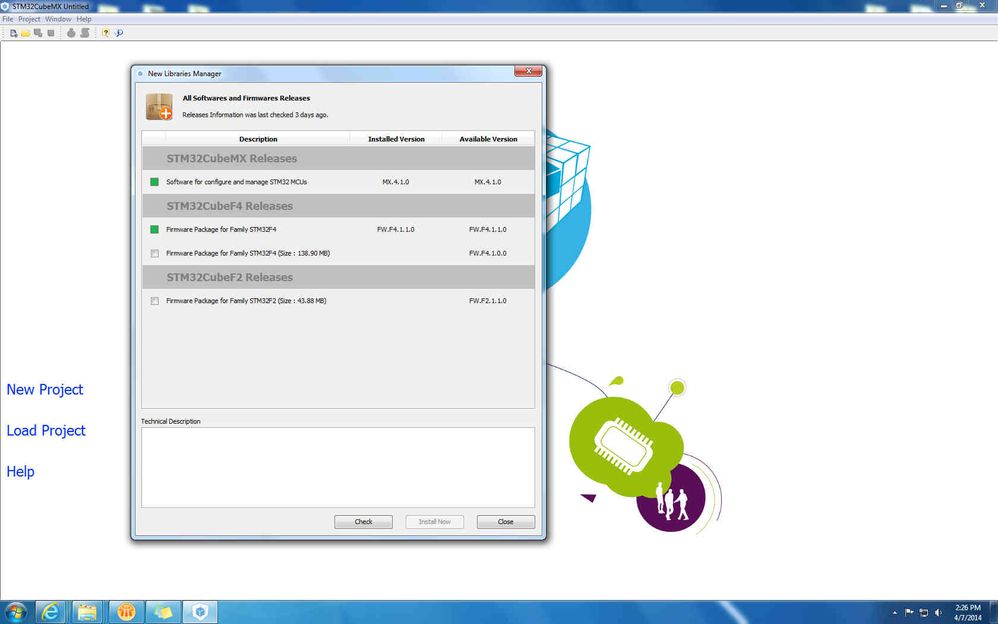
Task: Click the taskbar clock showing 2:26 PM
Action: pyautogui.click(x=967, y=613)
